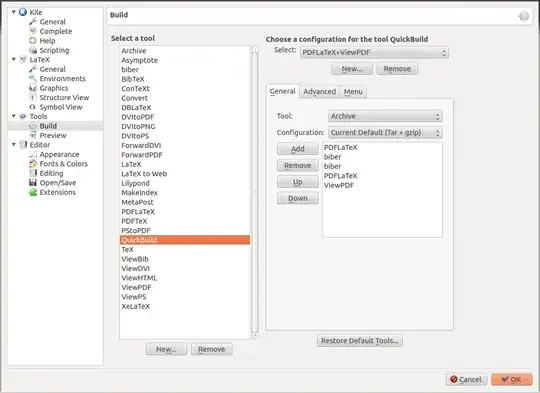Collapse the Tools tree section
This screenshot has height=393, width=540.
coord(14,116)
